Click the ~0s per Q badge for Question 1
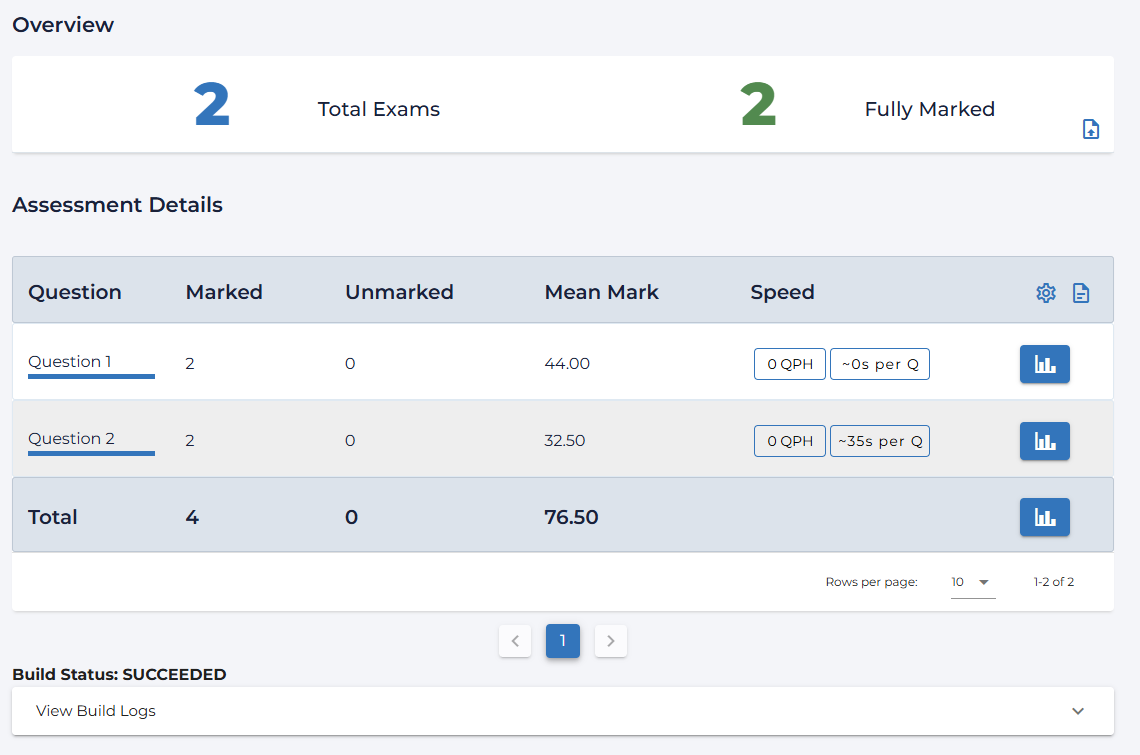 880,364
